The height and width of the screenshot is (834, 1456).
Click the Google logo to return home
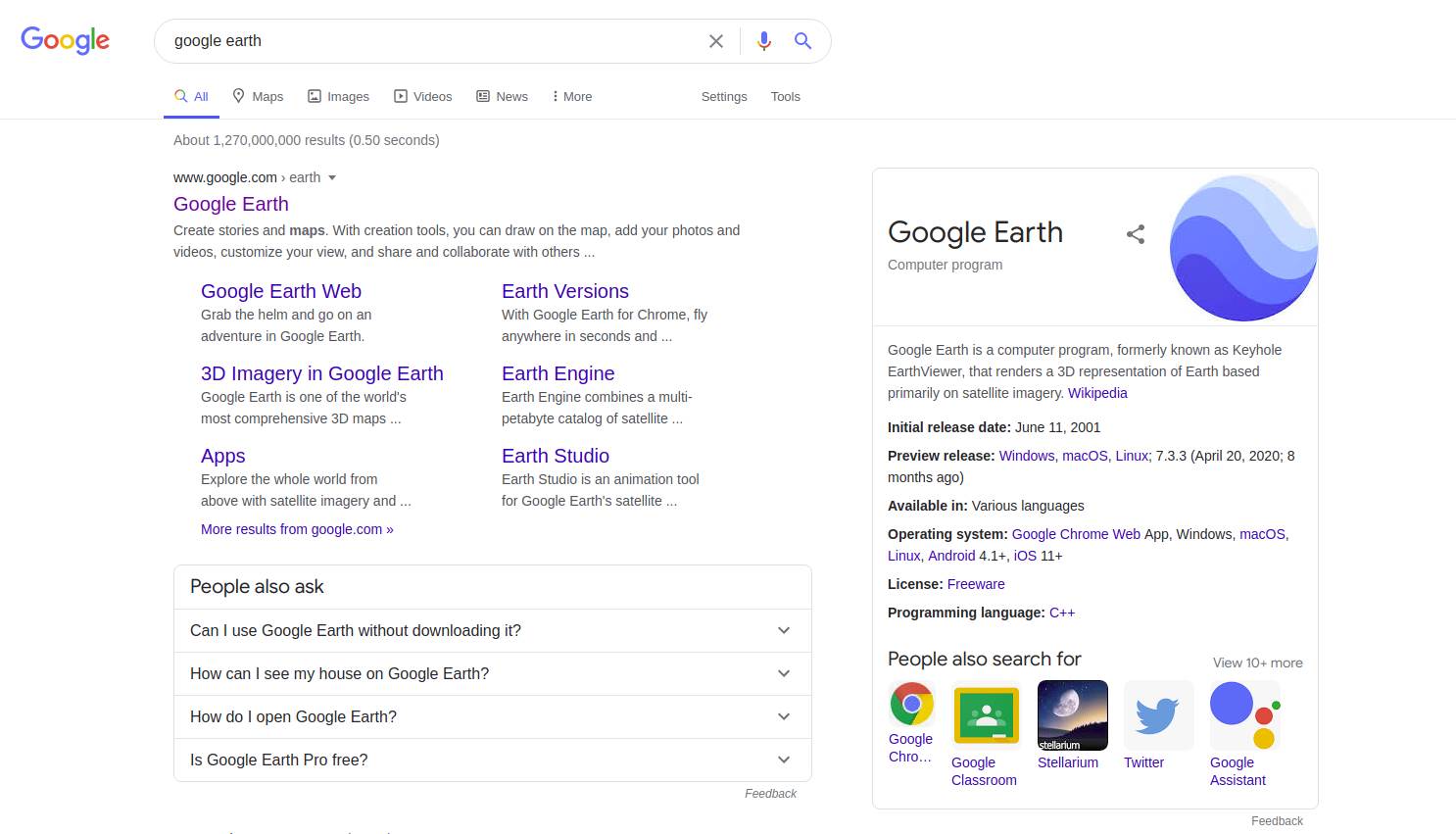pyautogui.click(x=65, y=40)
